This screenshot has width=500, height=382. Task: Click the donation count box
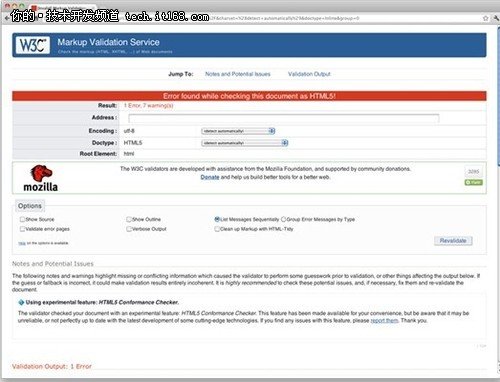[473, 172]
